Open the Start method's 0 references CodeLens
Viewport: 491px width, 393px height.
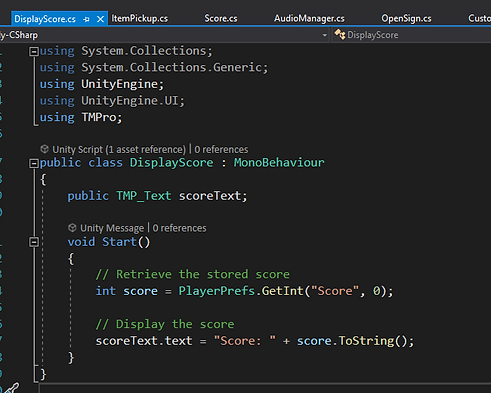click(179, 228)
